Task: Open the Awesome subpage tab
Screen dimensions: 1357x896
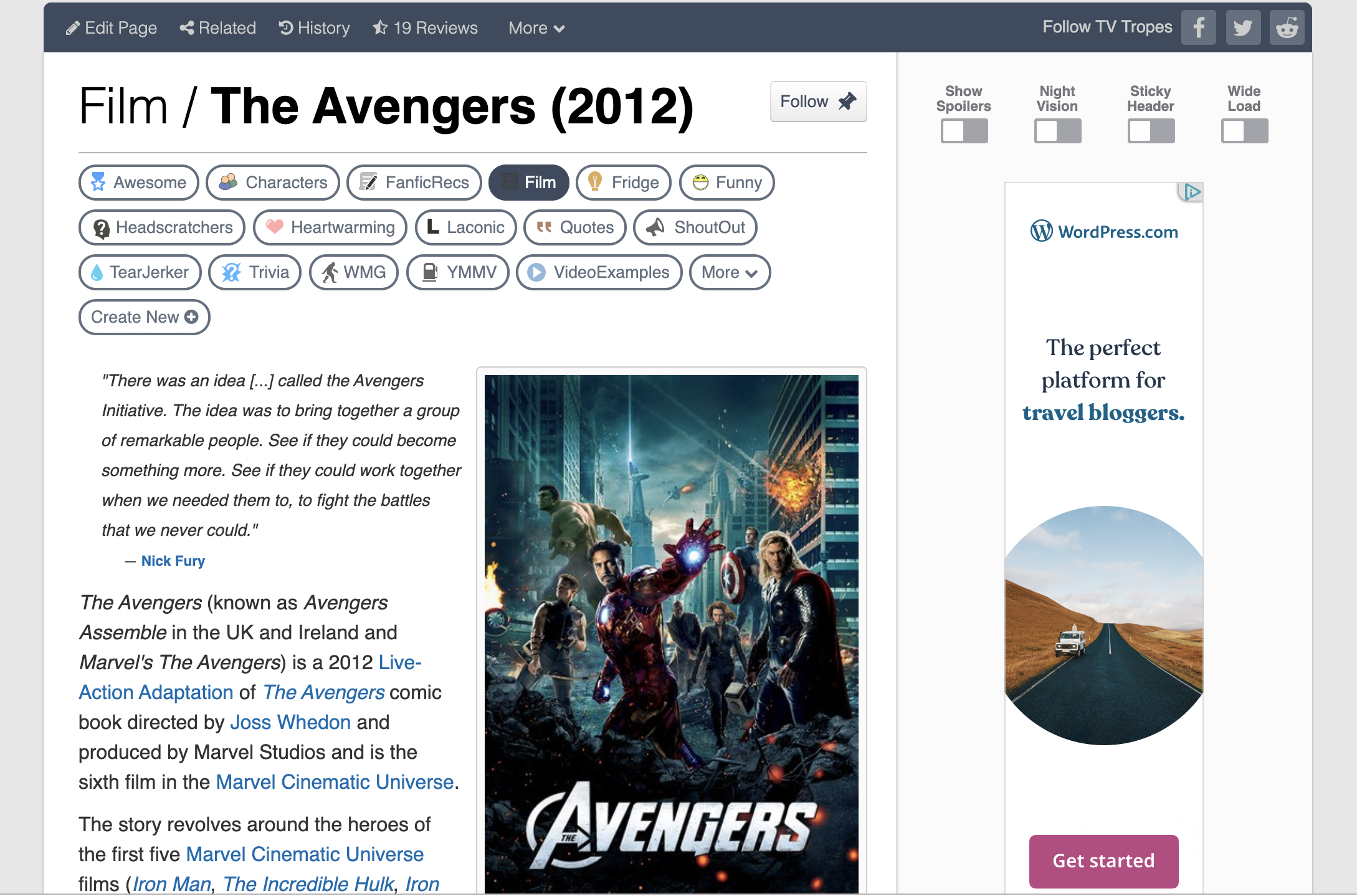Action: 139,183
